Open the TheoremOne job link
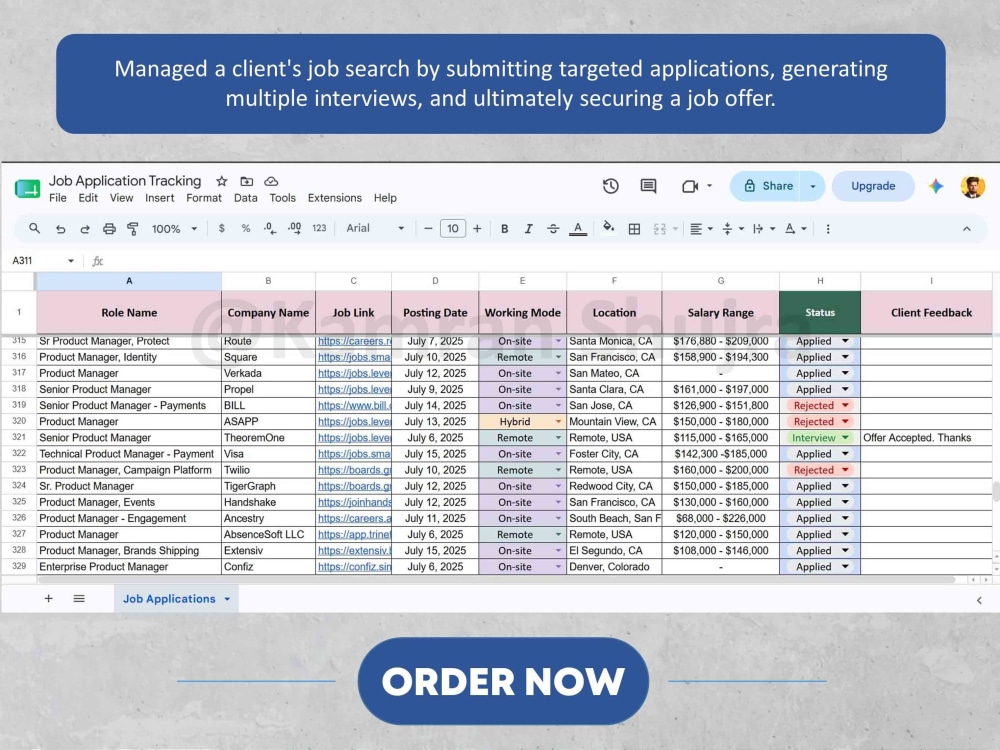The height and width of the screenshot is (750, 1000). click(355, 438)
